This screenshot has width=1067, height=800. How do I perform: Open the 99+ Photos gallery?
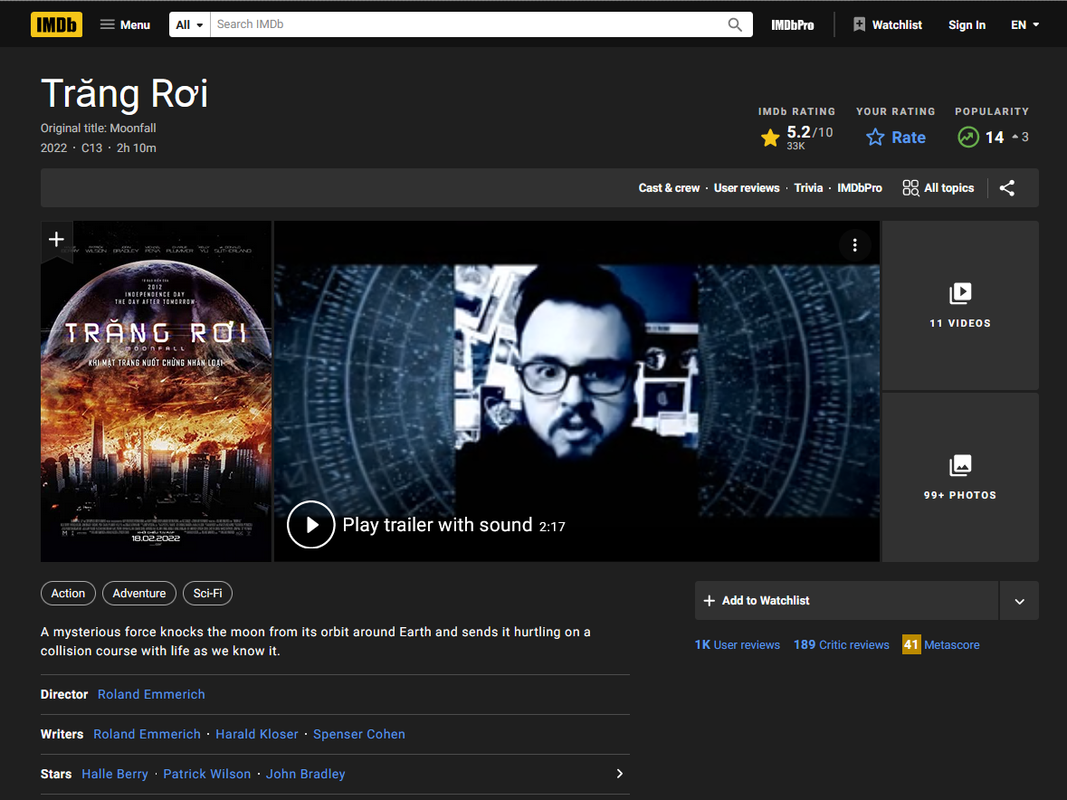(x=960, y=478)
